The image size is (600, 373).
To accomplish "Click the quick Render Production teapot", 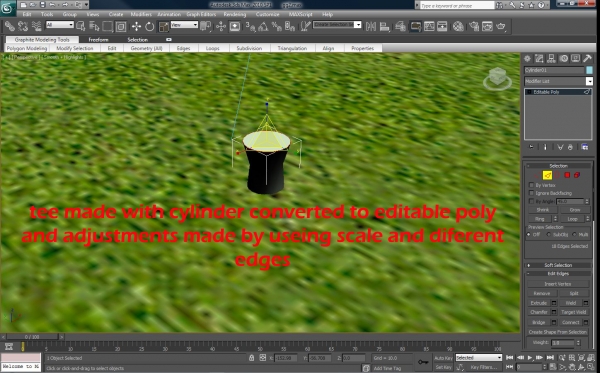I will tap(501, 26).
